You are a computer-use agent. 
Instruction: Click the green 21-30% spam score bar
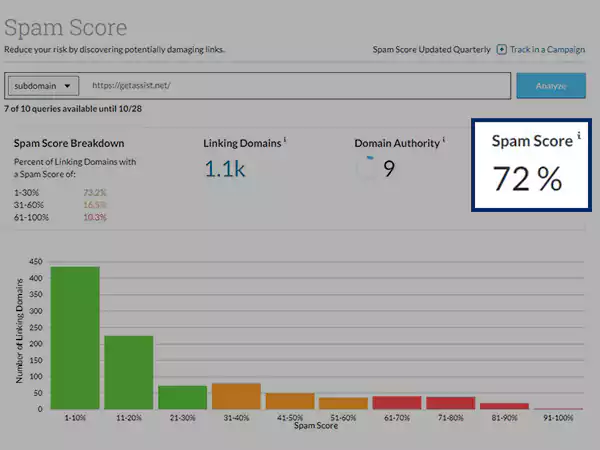pyautogui.click(x=182, y=397)
